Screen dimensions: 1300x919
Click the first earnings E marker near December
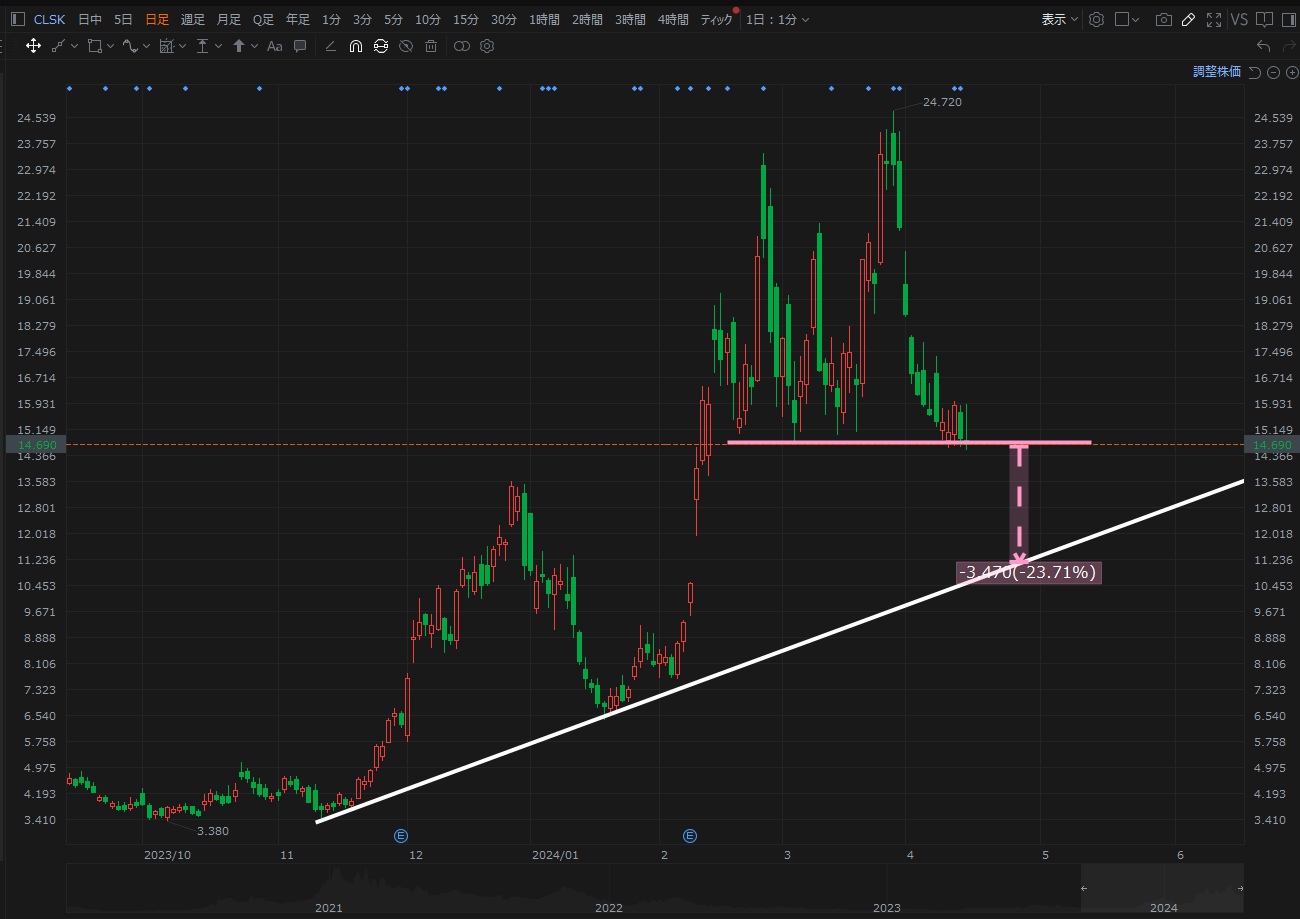(x=401, y=835)
